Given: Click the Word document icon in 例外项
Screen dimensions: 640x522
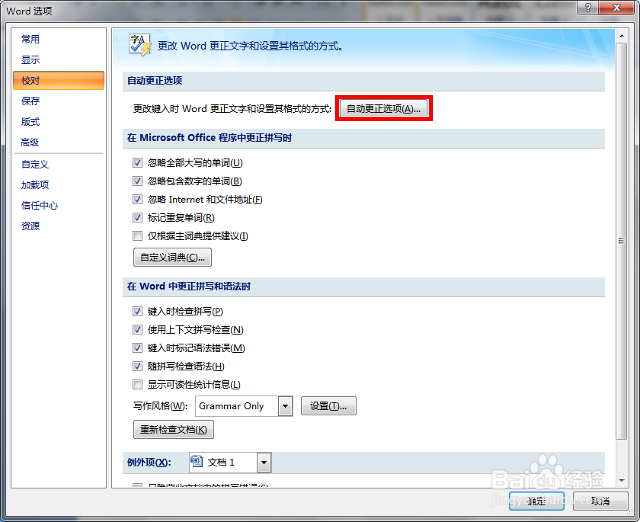Looking at the screenshot, I should [x=197, y=462].
